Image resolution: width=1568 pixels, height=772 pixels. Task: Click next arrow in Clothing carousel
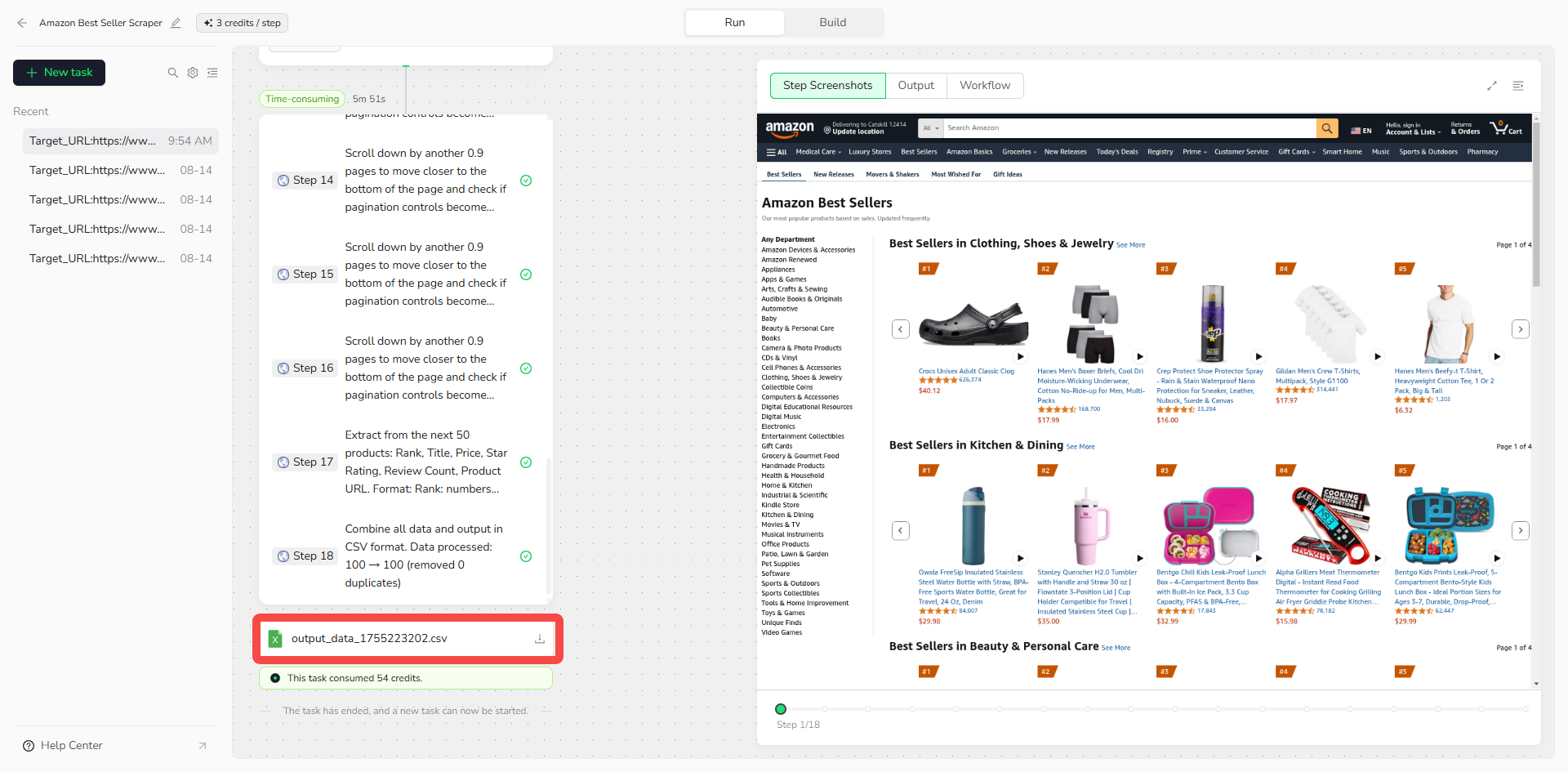tap(1520, 329)
